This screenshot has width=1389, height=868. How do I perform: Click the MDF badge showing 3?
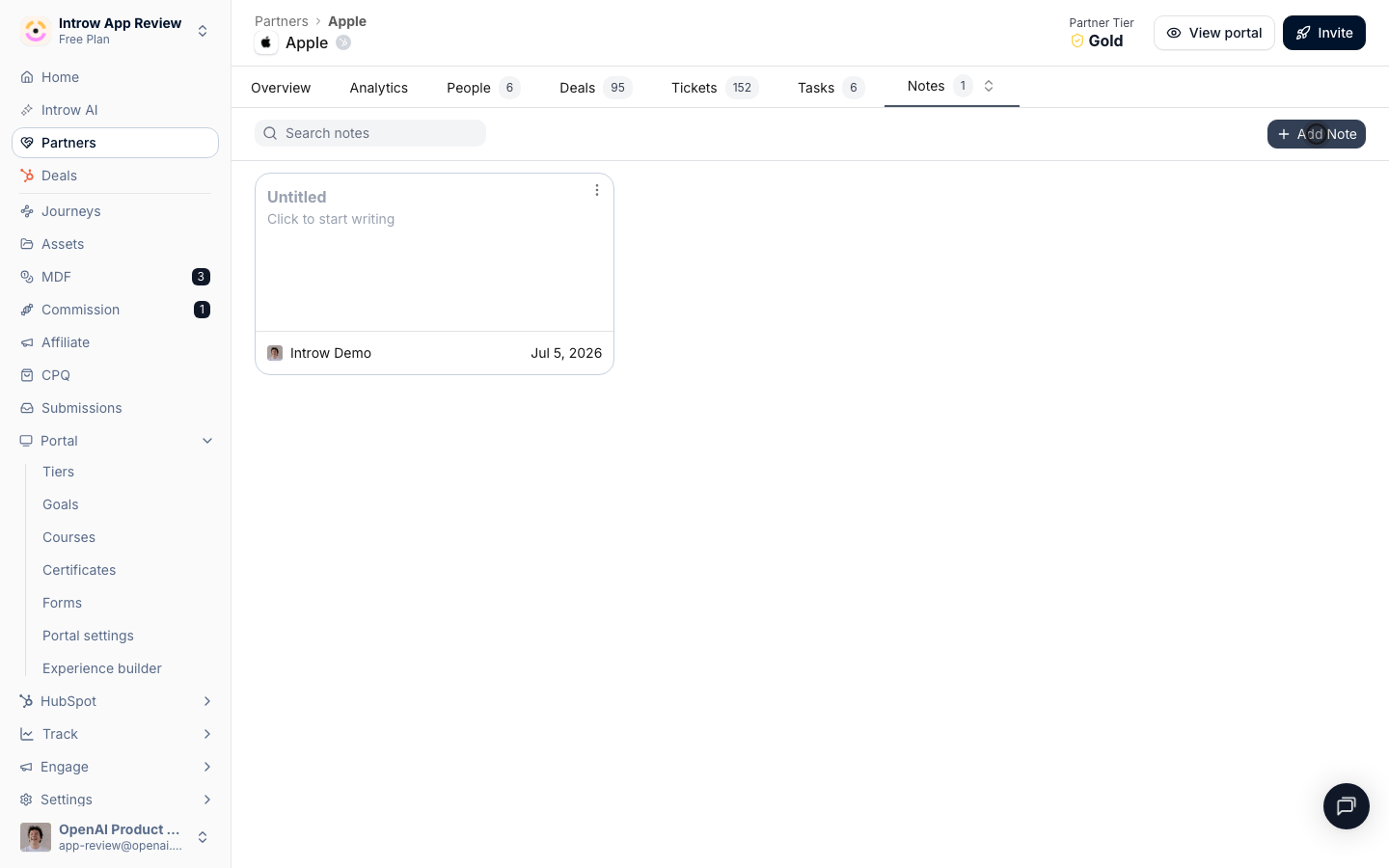coord(201,277)
